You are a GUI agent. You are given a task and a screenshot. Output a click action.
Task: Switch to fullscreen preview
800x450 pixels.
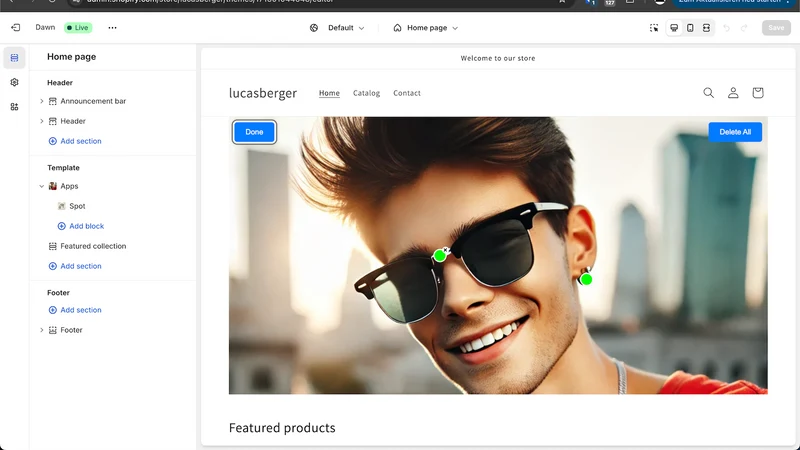pos(706,28)
